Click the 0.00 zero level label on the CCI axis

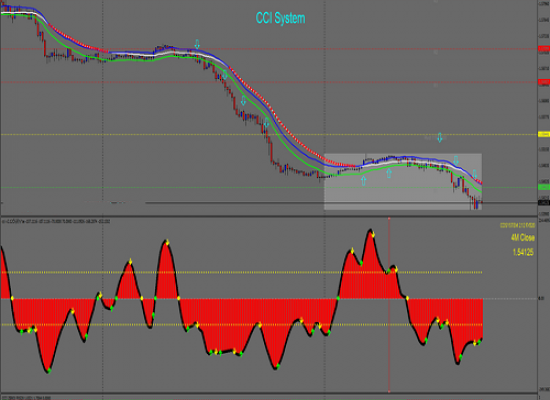[541, 299]
